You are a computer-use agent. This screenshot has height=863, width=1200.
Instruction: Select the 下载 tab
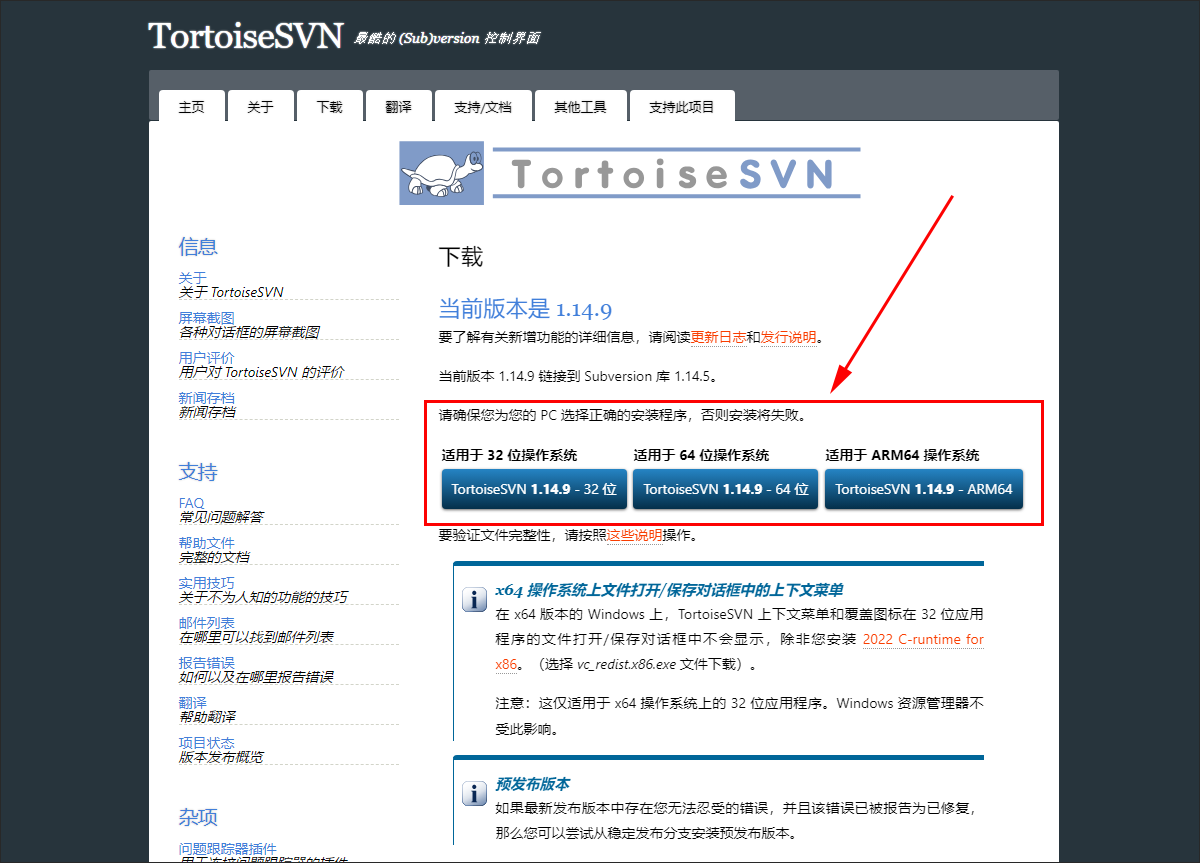pos(329,106)
